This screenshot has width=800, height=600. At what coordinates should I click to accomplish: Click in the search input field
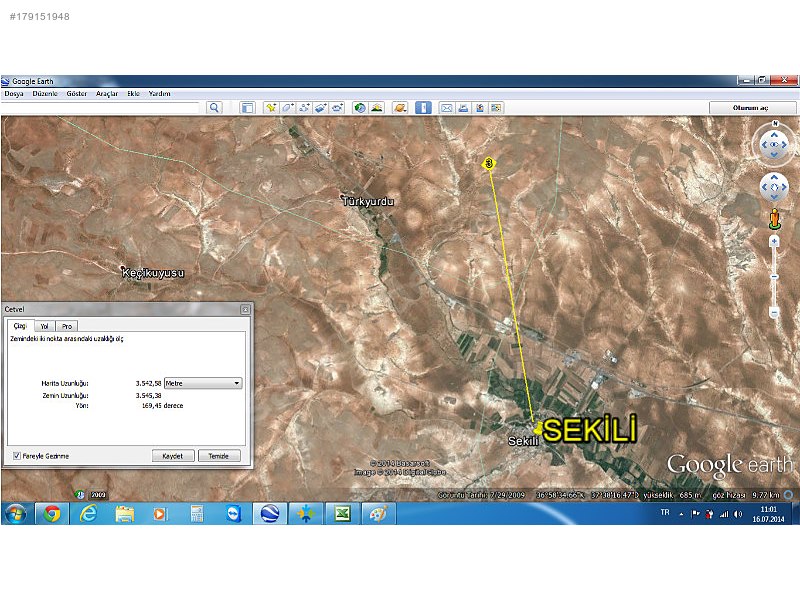[100, 108]
